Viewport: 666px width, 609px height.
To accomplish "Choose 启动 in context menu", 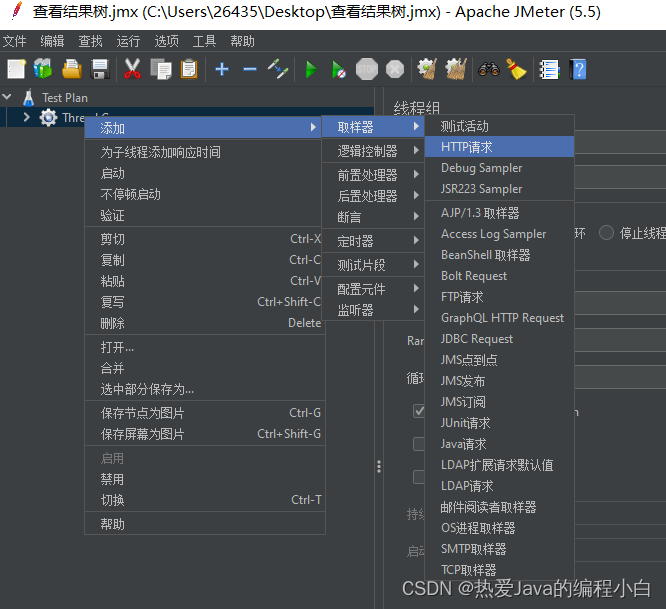I will (203, 173).
